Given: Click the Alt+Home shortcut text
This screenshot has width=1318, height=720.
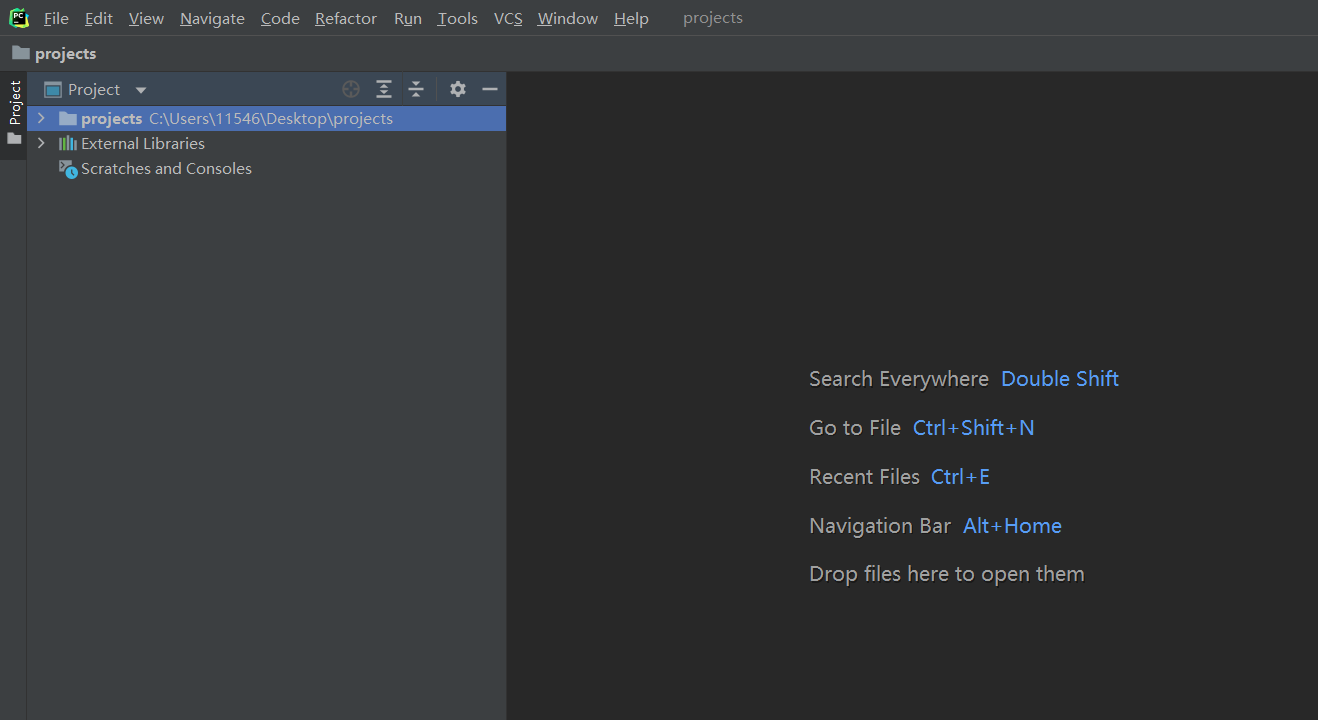Looking at the screenshot, I should [x=1012, y=526].
